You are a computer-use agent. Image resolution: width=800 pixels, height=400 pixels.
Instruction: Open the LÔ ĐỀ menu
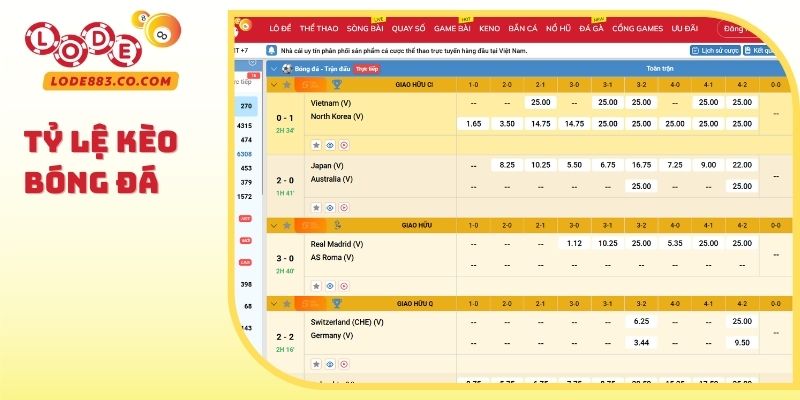[280, 29]
